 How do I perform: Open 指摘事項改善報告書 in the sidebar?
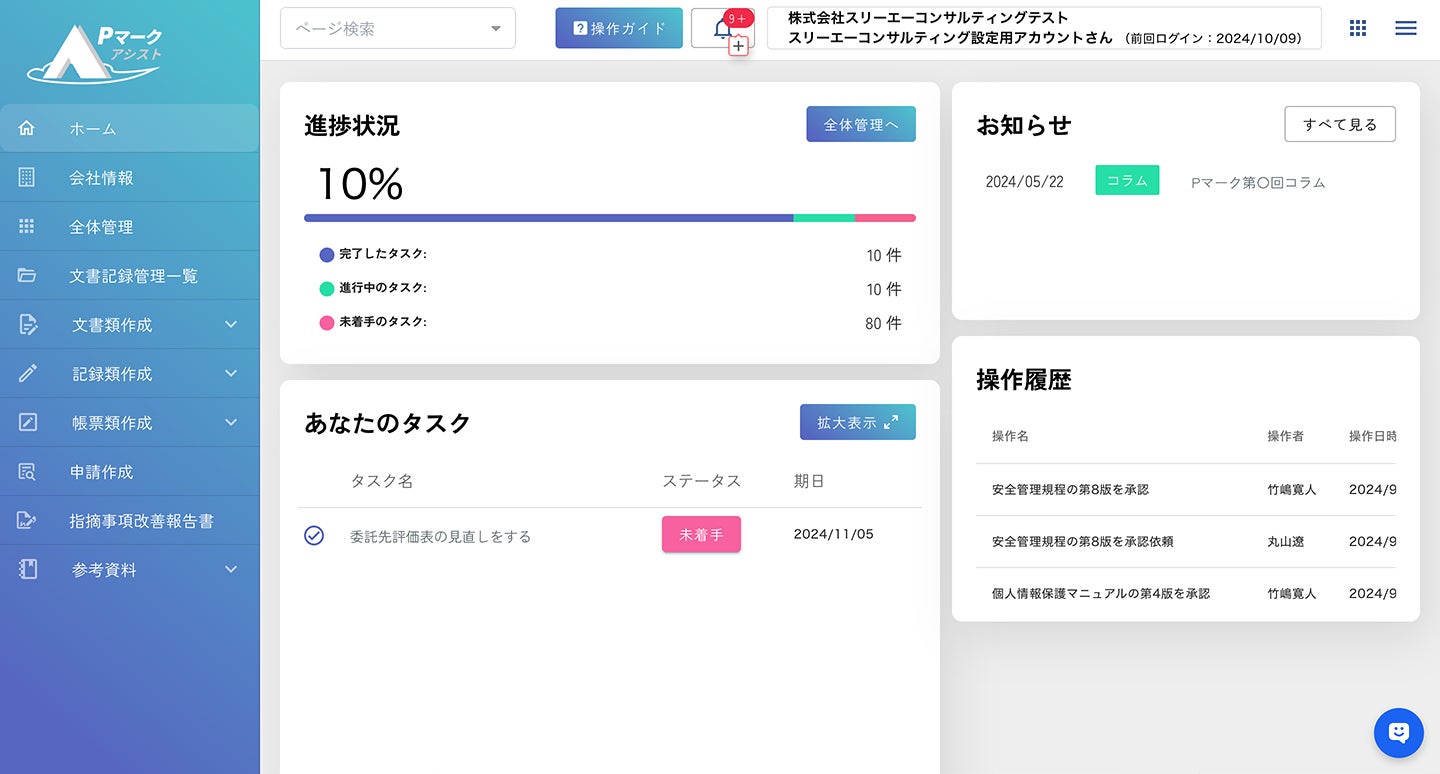pyautogui.click(x=141, y=521)
